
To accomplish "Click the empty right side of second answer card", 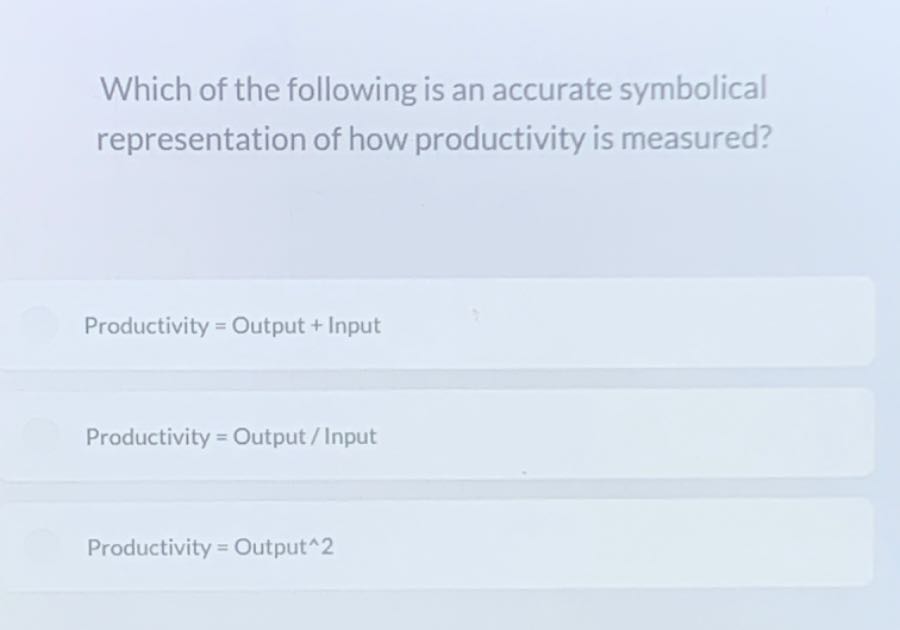I will click(x=631, y=434).
